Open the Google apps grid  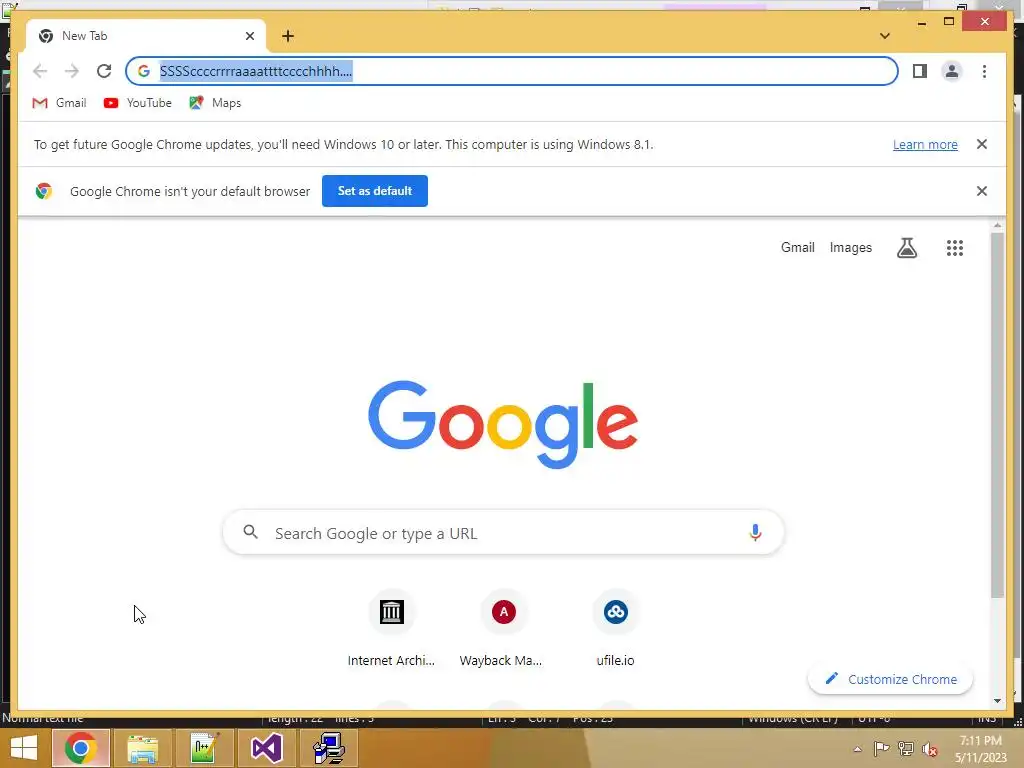[955, 248]
